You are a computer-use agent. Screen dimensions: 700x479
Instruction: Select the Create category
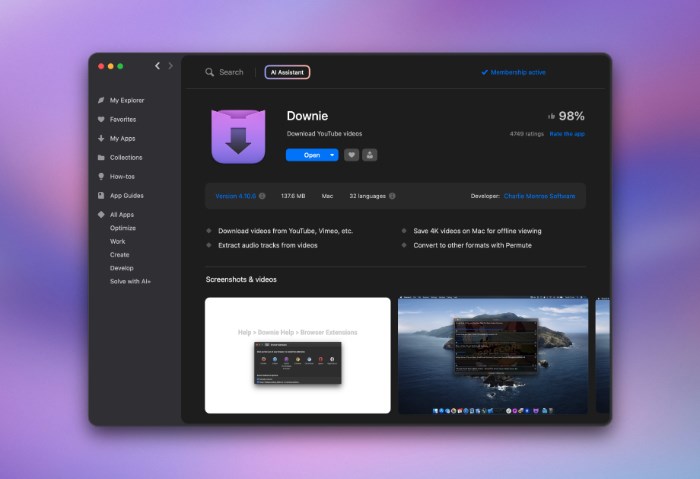120,255
